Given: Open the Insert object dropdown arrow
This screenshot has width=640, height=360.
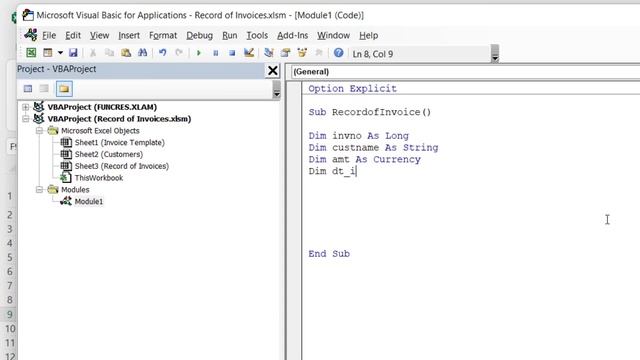Looking at the screenshot, I should tap(60, 53).
